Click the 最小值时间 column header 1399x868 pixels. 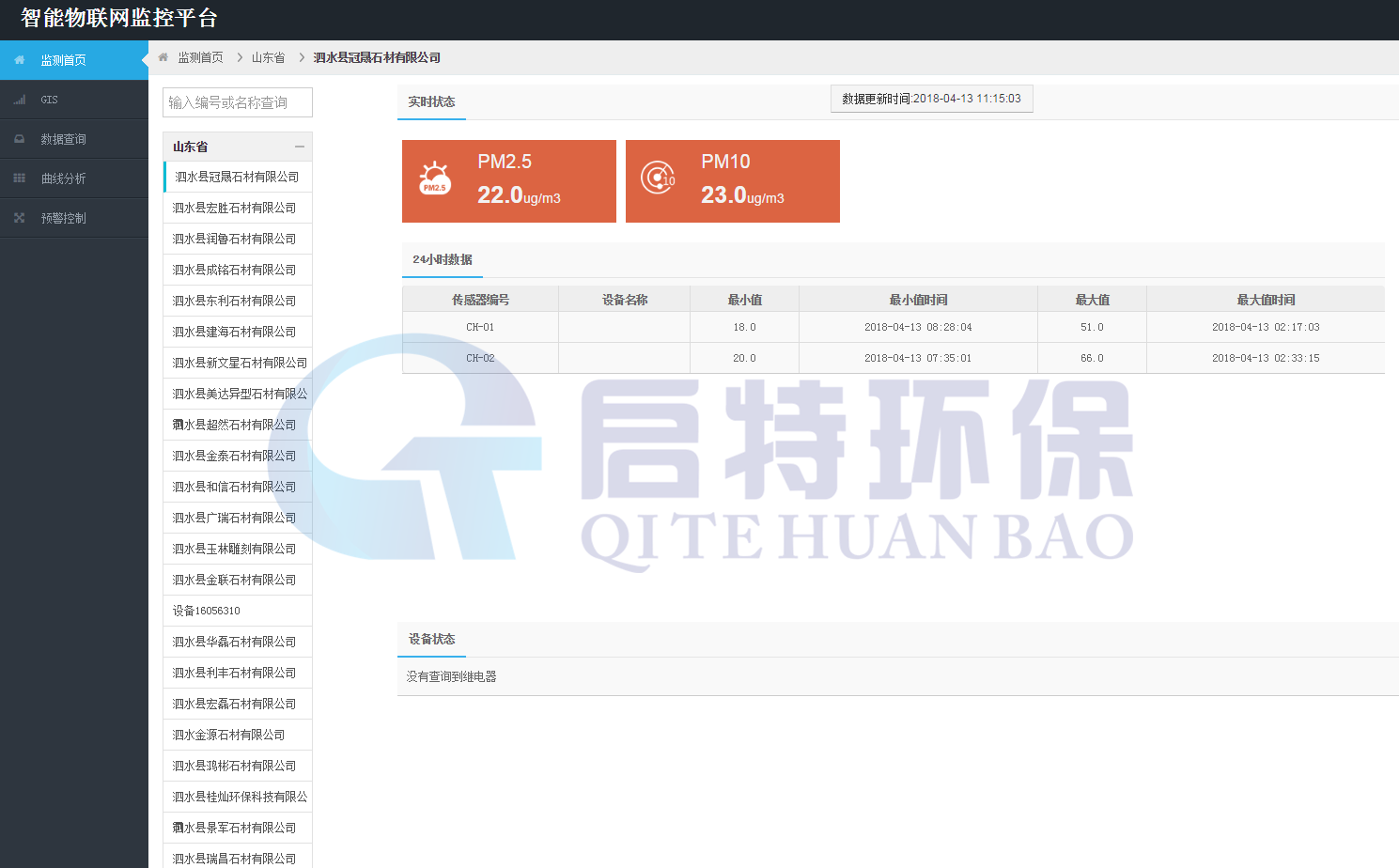[919, 300]
